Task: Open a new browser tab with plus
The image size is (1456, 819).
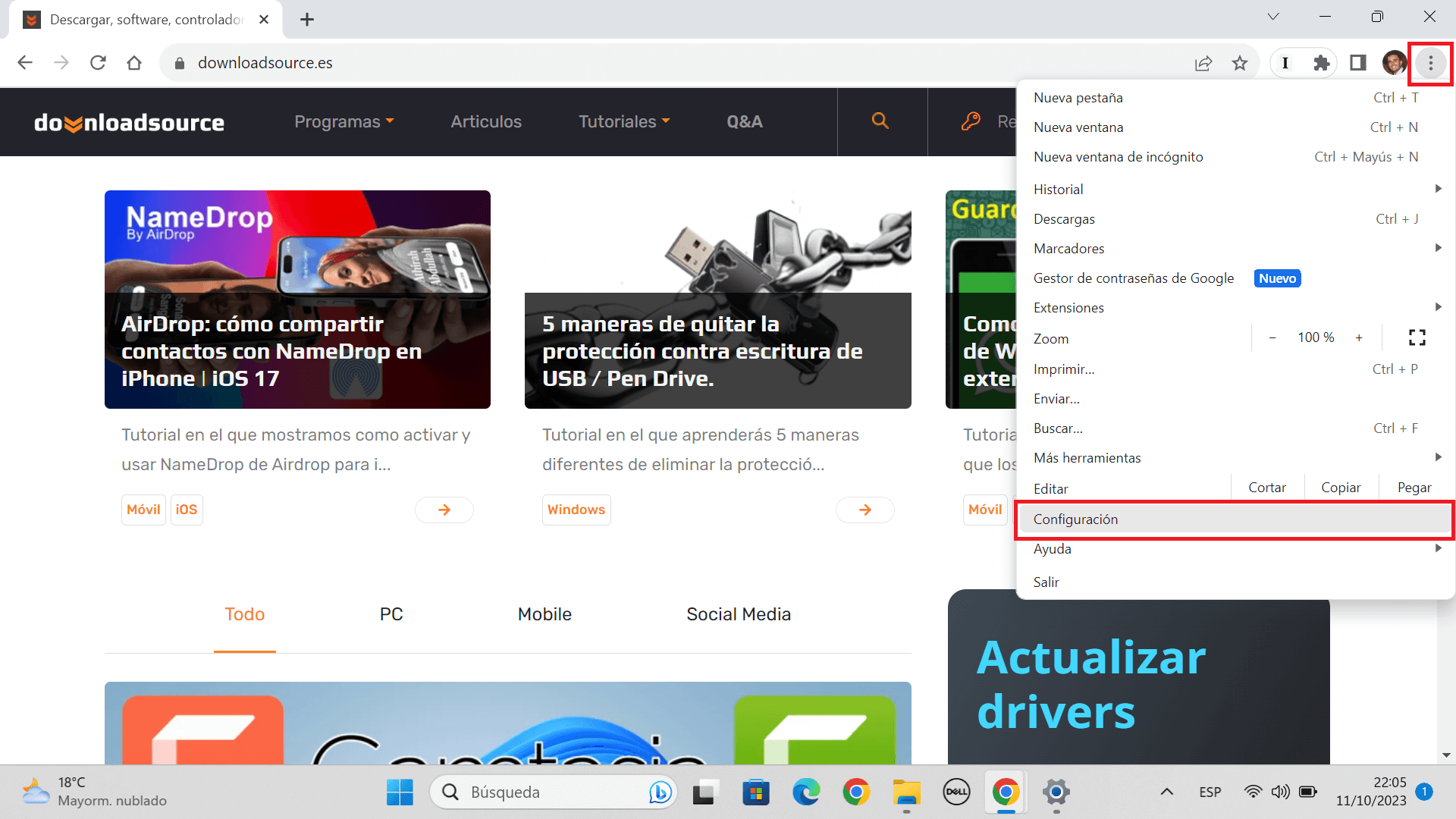Action: 307,20
